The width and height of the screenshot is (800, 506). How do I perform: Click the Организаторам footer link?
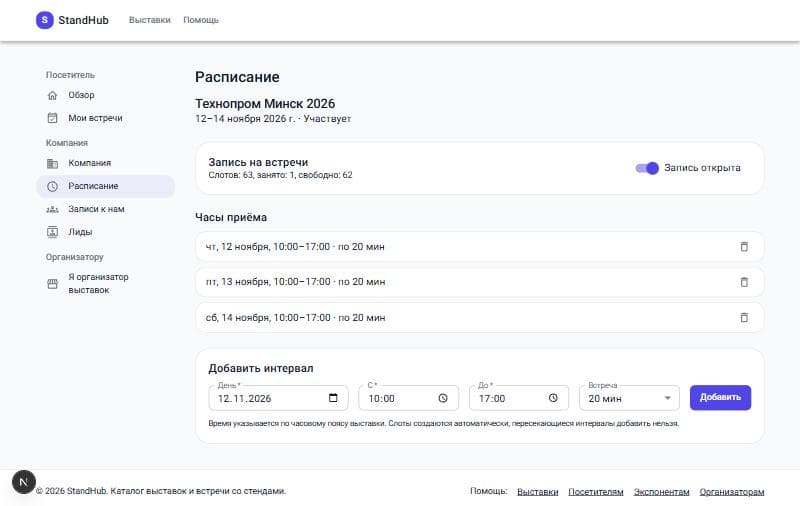(x=732, y=492)
